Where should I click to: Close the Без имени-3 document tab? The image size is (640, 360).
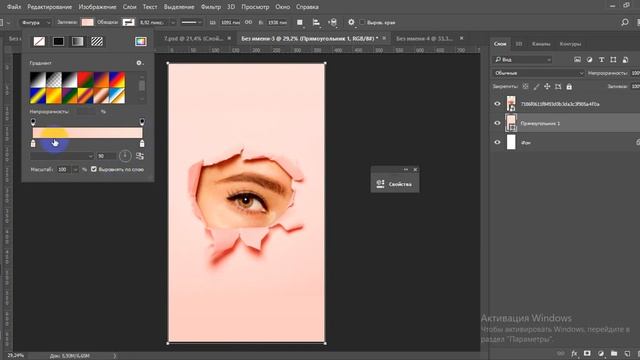click(384, 38)
